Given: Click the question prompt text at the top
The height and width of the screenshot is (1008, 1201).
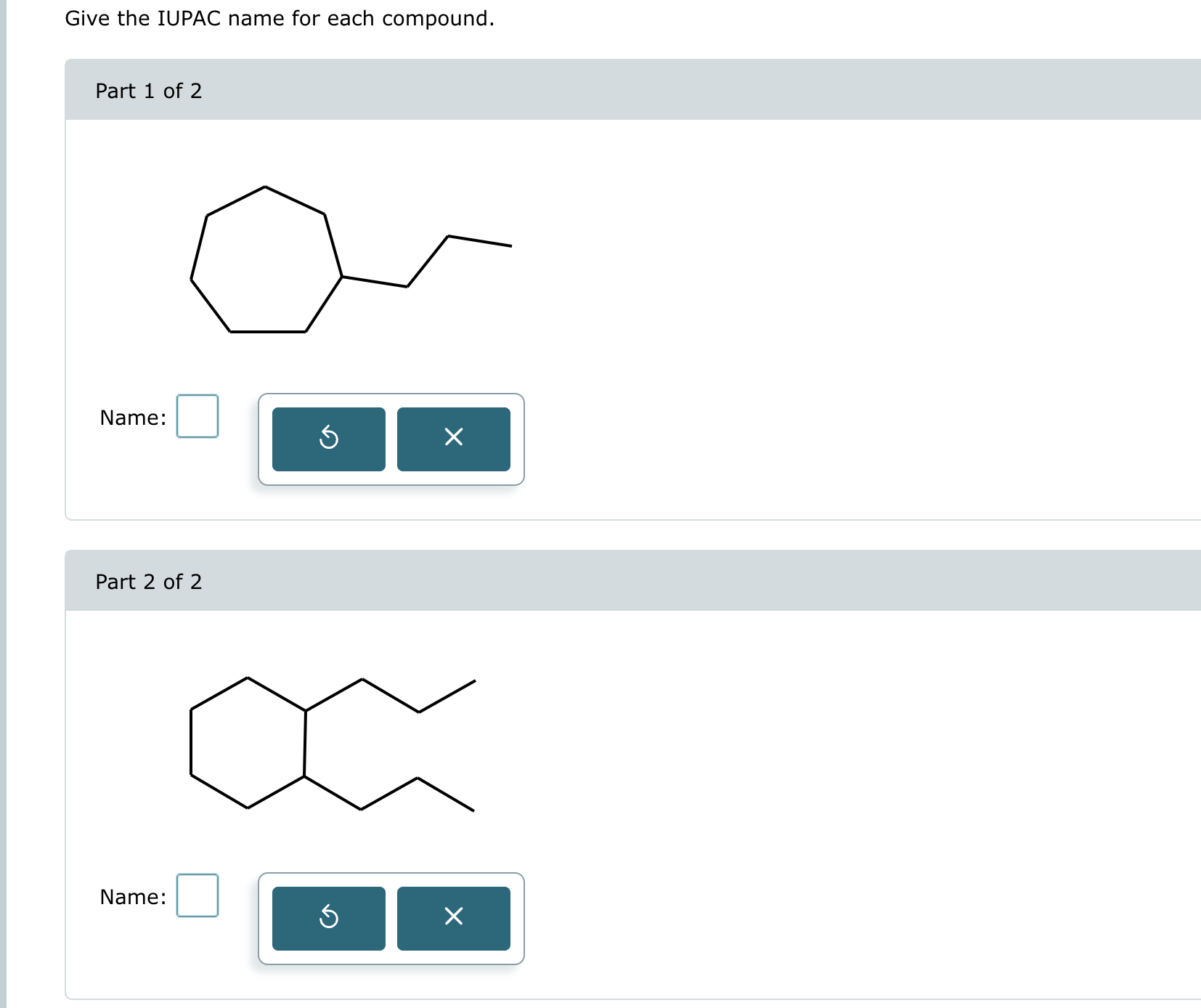Looking at the screenshot, I should 280,18.
